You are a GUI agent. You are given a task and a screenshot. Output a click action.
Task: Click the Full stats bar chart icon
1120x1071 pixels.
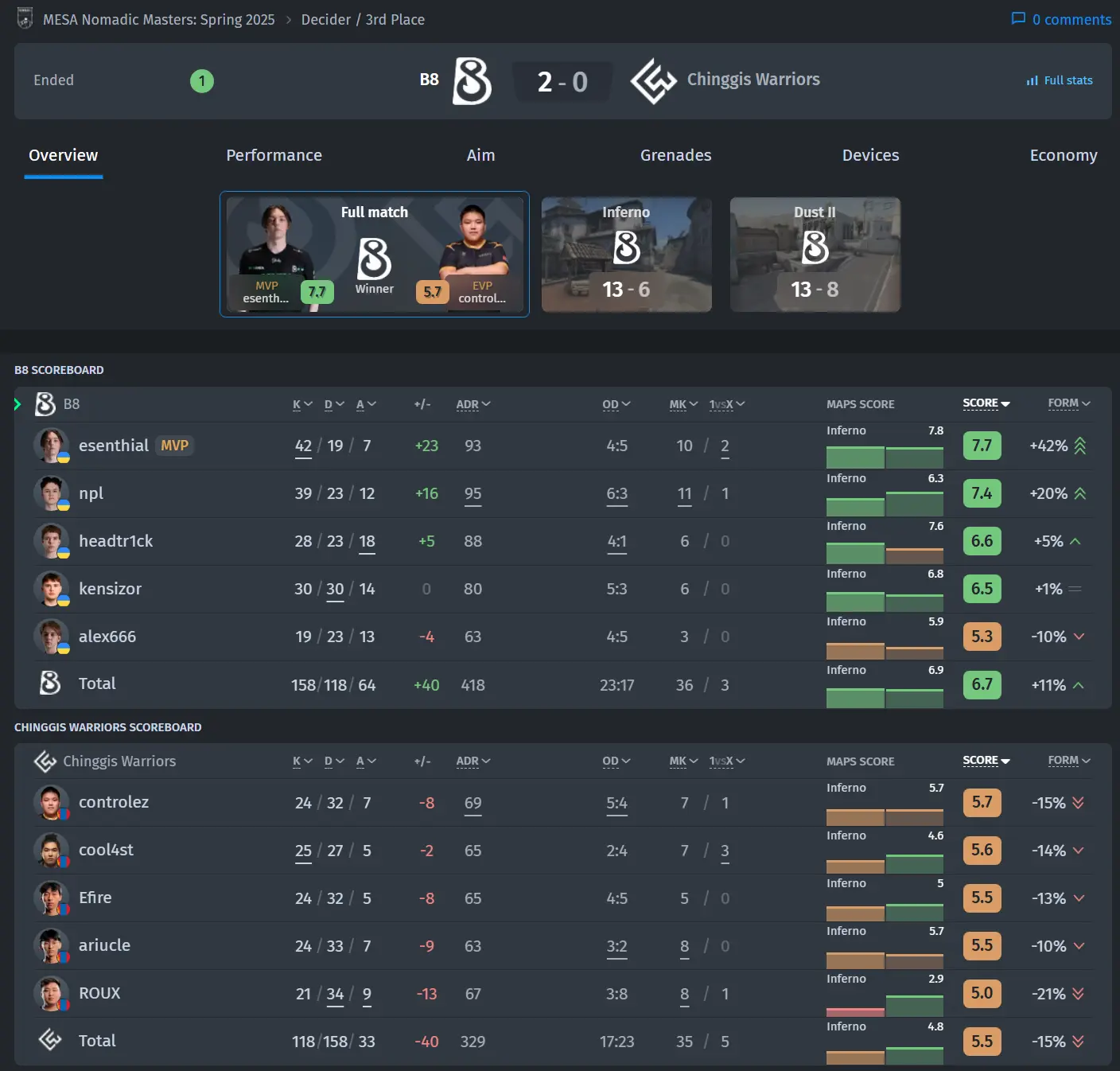1032,80
